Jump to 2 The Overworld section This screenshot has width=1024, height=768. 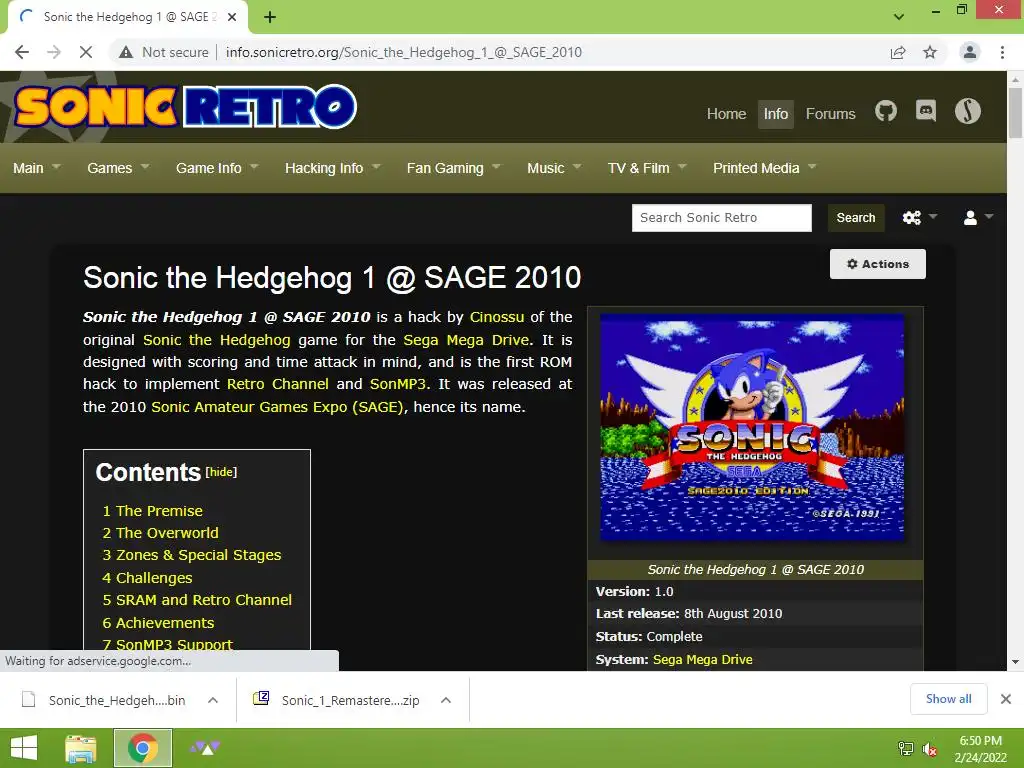[x=160, y=533]
